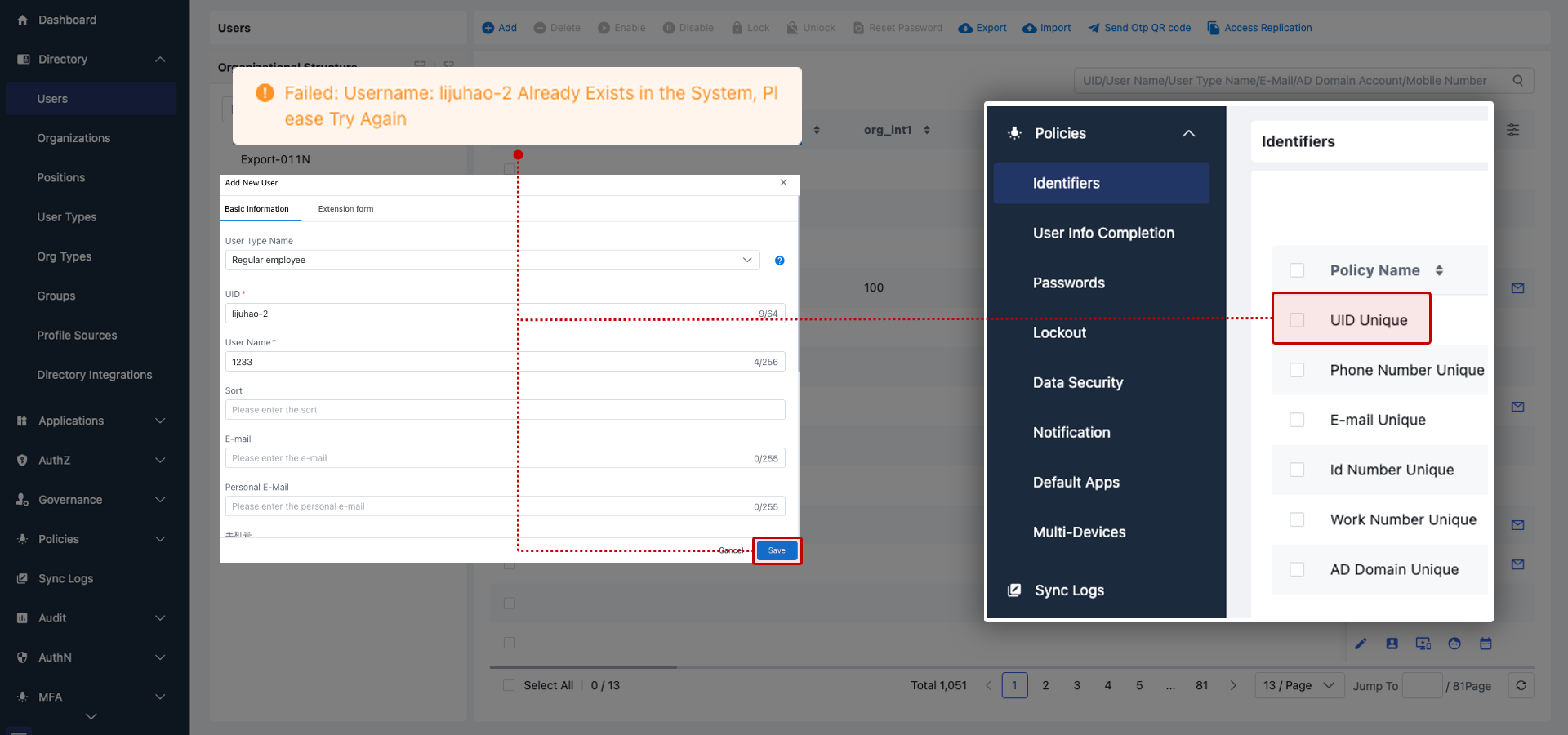Viewport: 1568px width, 735px height.
Task: Click the Import cloud icon
Action: click(x=1030, y=28)
